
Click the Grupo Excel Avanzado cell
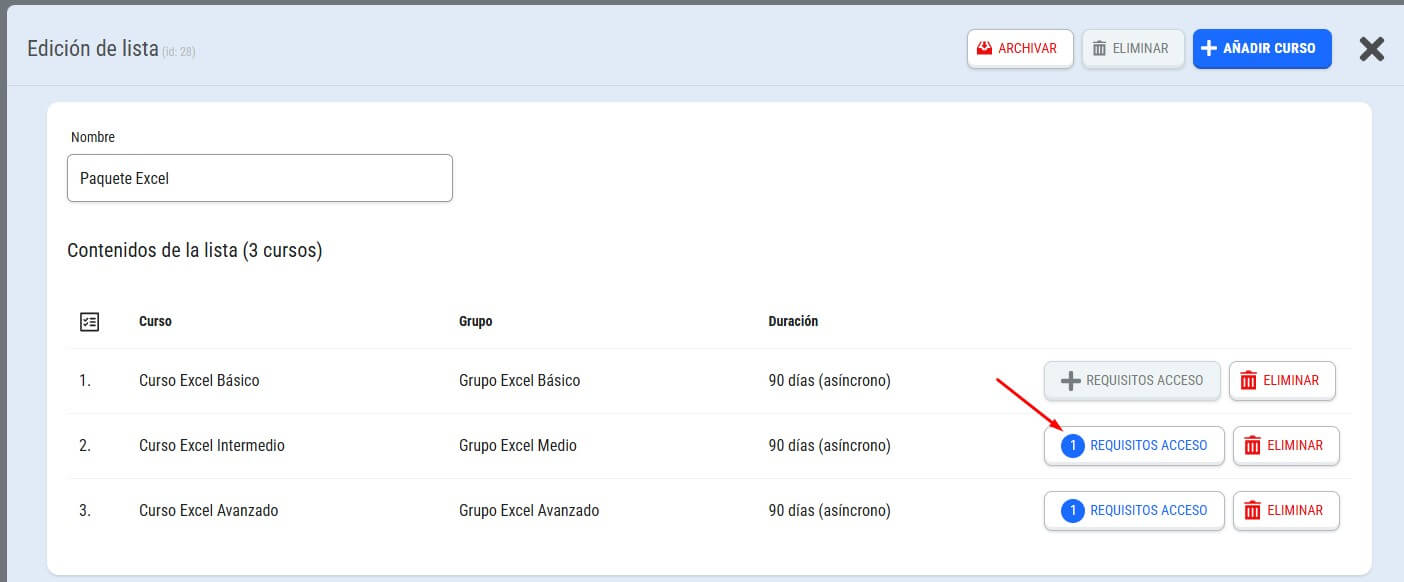(x=529, y=511)
